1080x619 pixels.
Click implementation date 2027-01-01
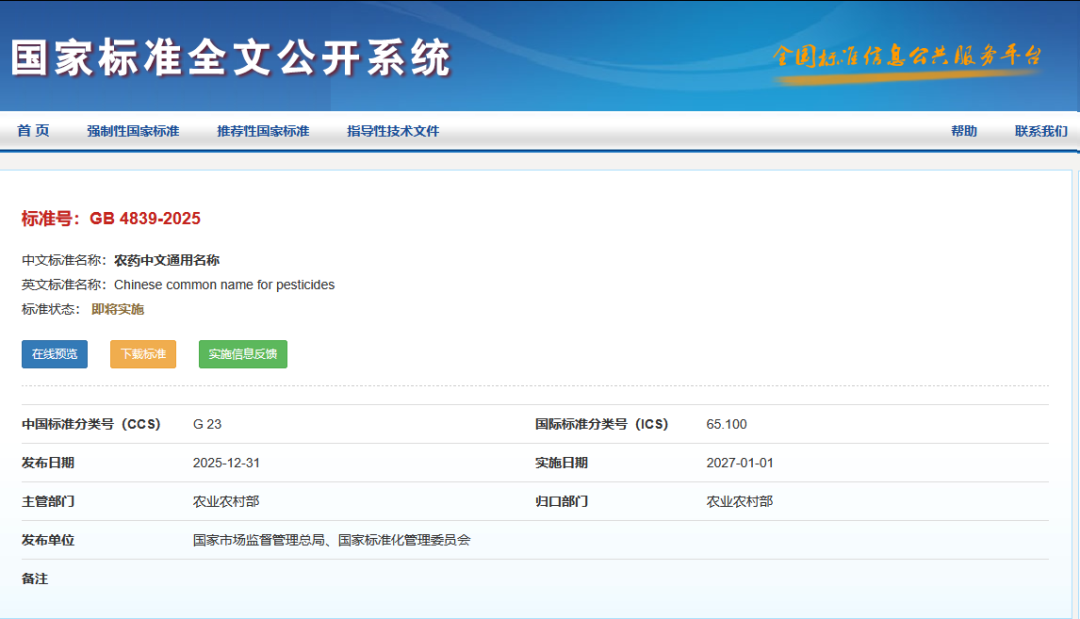pos(740,463)
